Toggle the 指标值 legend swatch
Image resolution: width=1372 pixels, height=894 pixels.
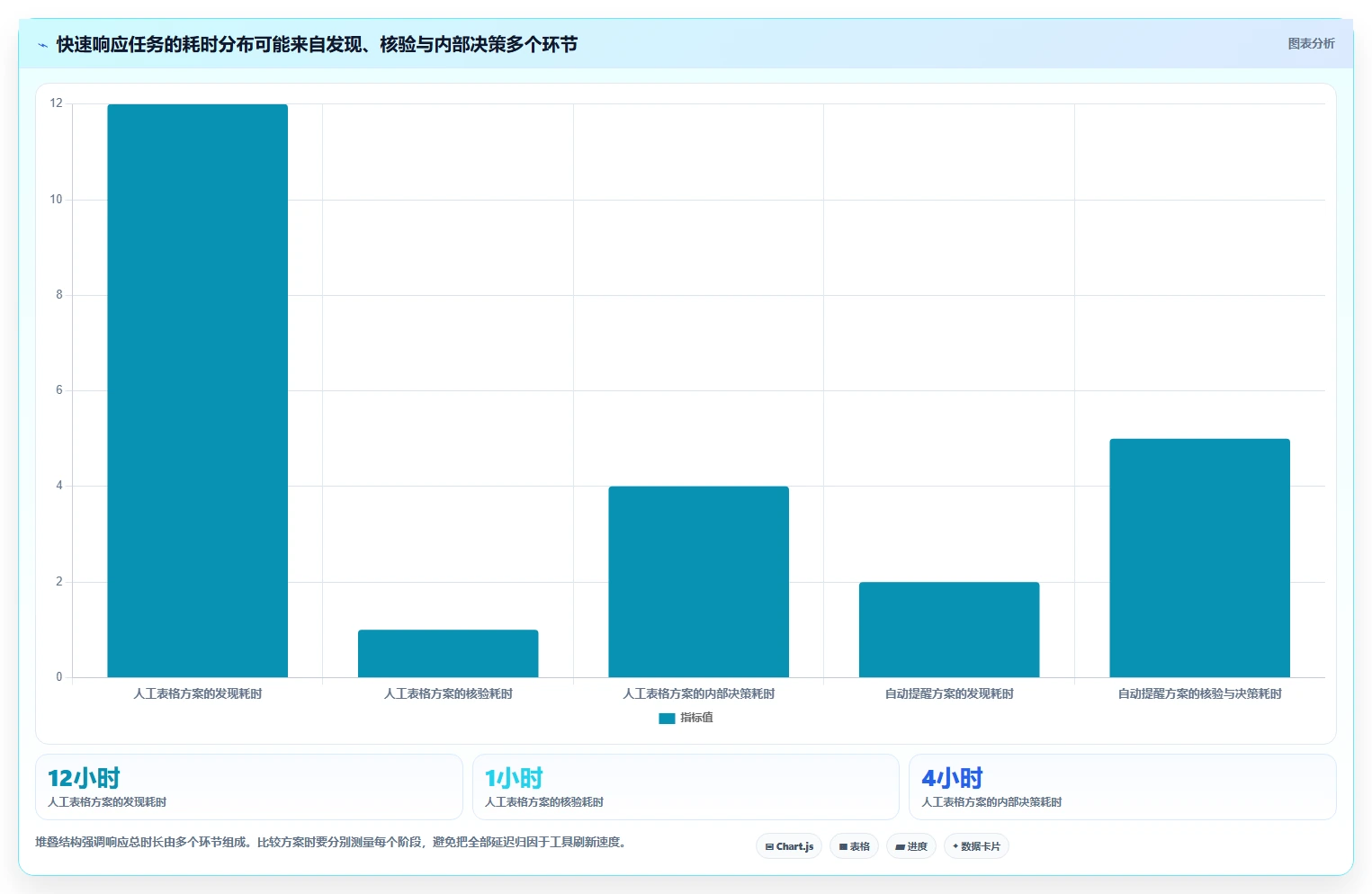point(667,719)
